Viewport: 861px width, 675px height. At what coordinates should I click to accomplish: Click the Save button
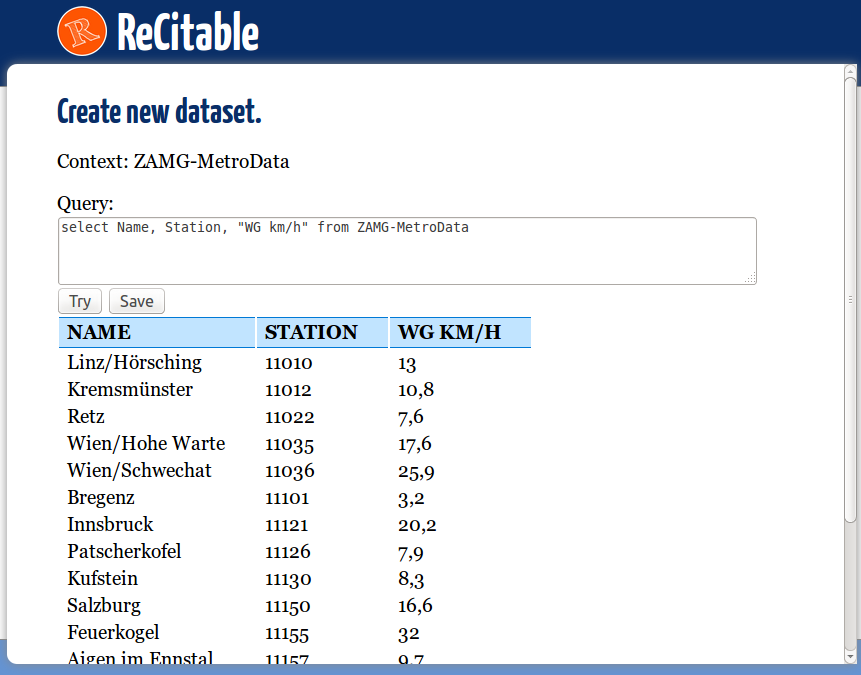(137, 301)
